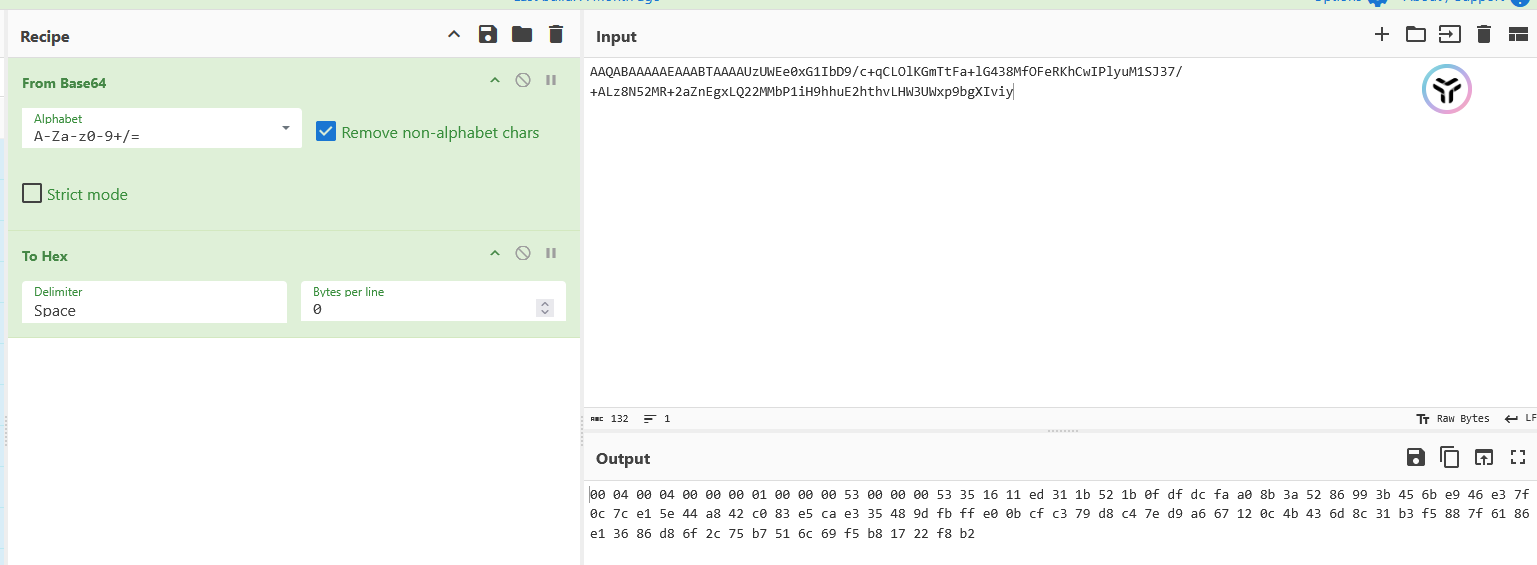Increment the Bytes per line stepper
The image size is (1537, 565).
pyautogui.click(x=545, y=305)
